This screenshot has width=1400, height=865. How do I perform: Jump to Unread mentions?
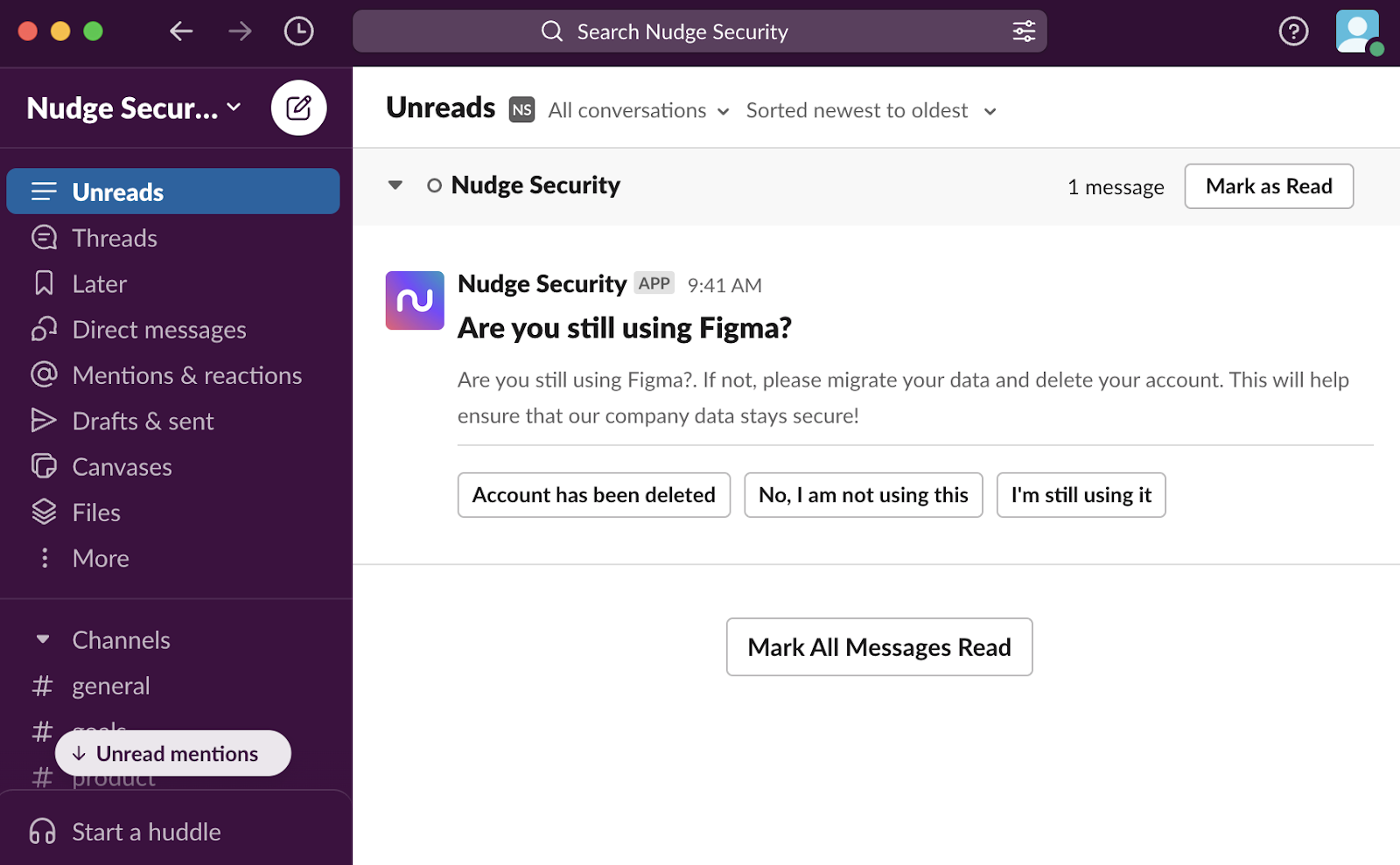pos(172,753)
